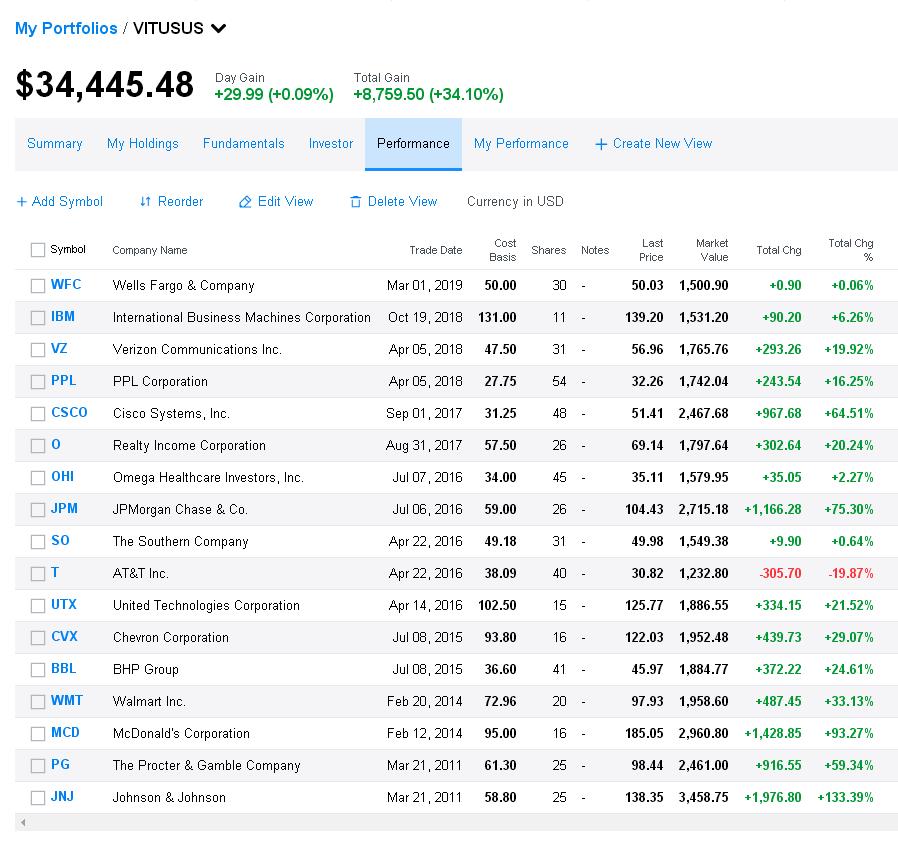The height and width of the screenshot is (849, 898).
Task: Switch to the Summary tab
Action: (x=54, y=144)
